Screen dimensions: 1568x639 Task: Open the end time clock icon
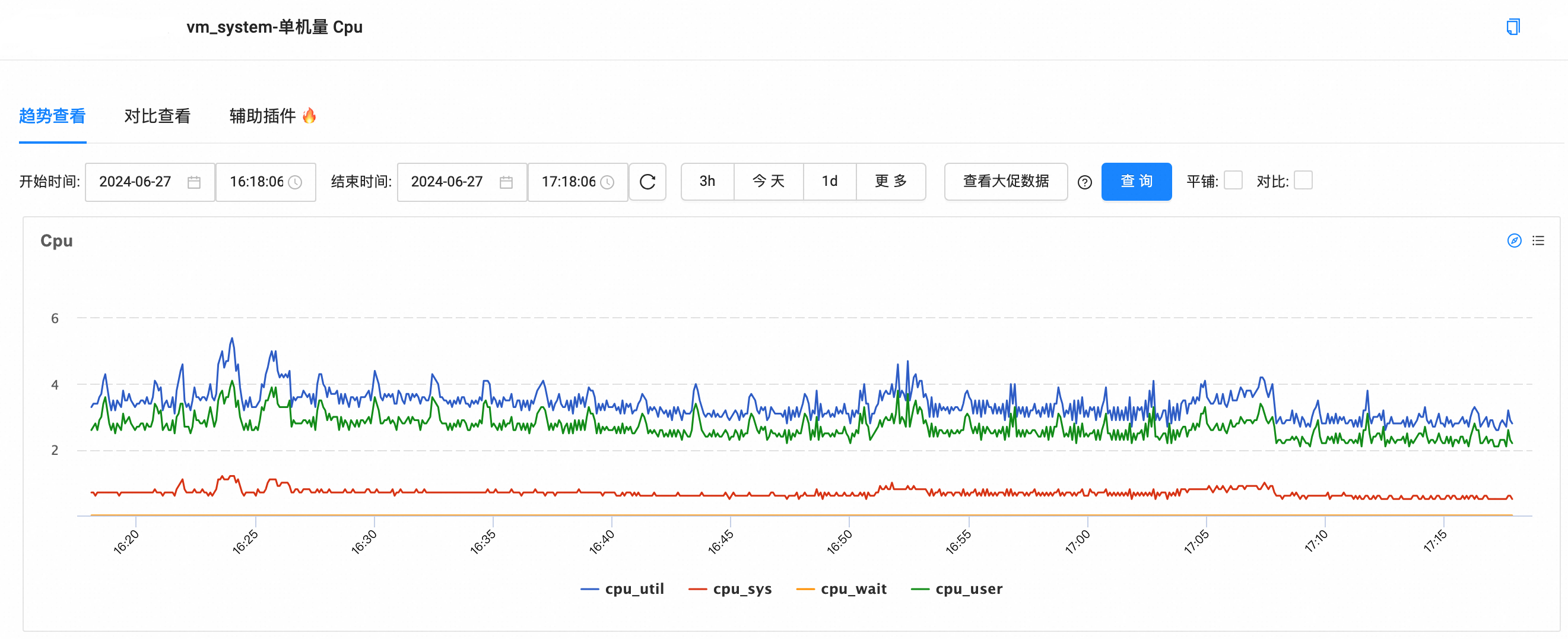[607, 182]
